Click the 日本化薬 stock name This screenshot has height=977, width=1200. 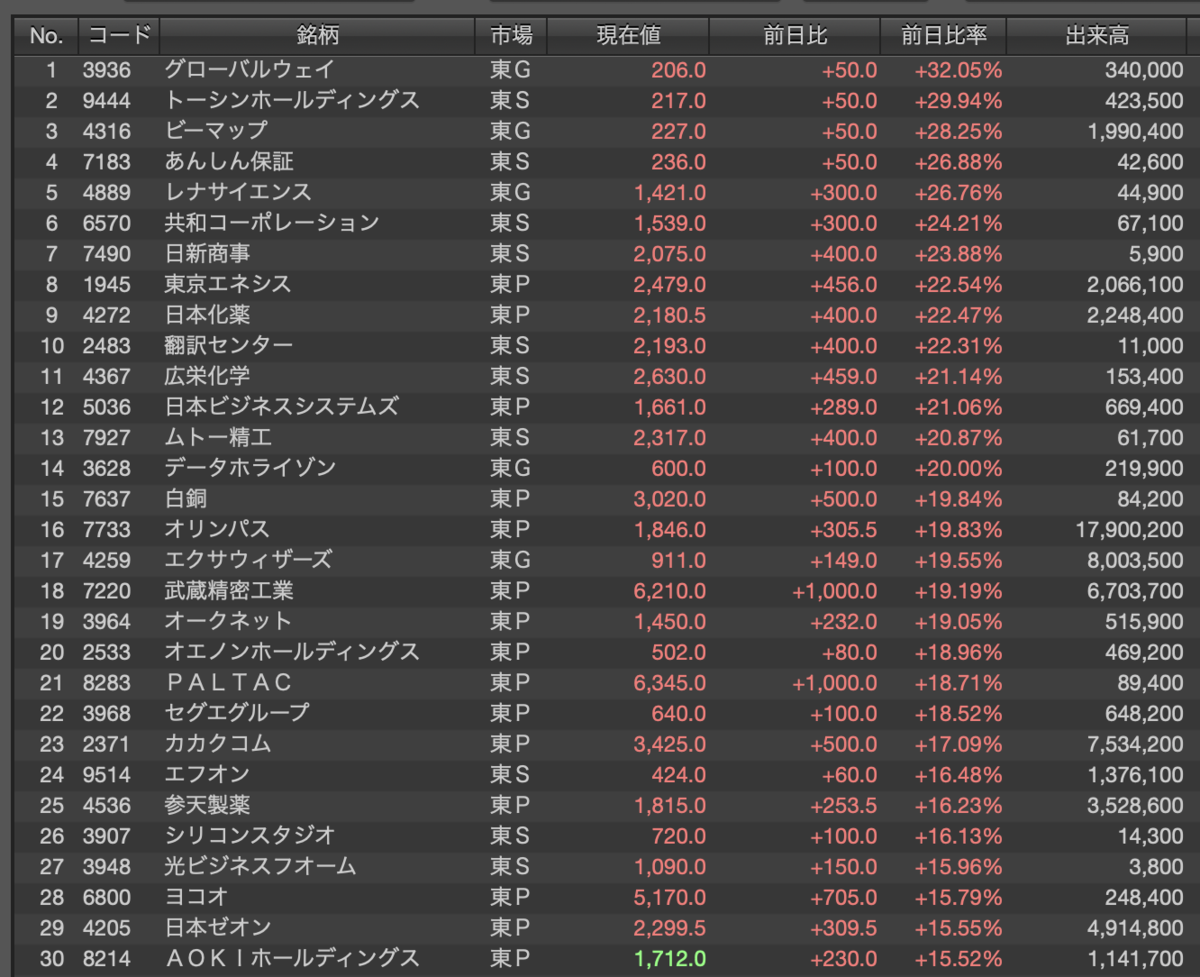pos(208,315)
